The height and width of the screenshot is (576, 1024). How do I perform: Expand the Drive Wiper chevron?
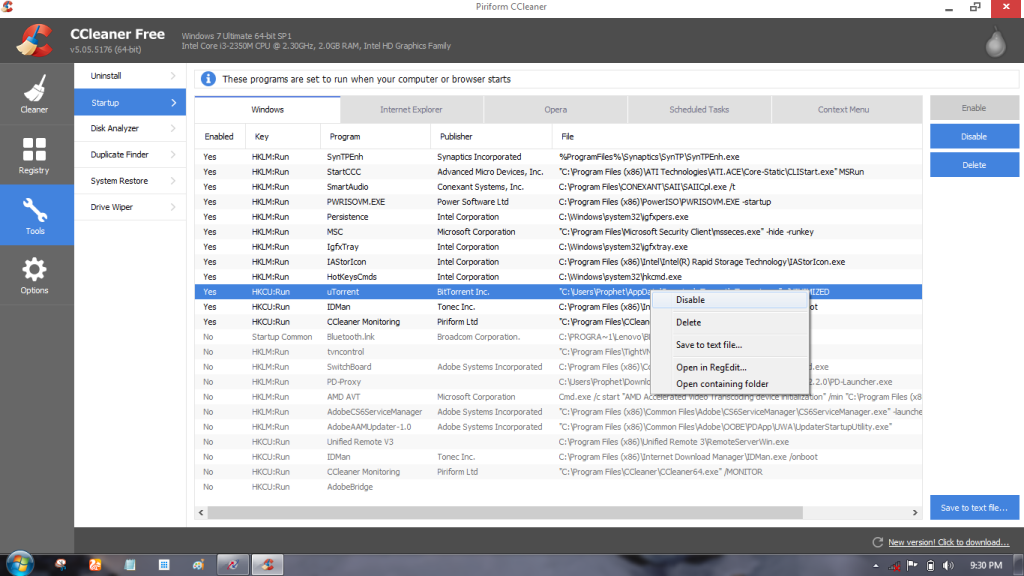pyautogui.click(x=172, y=206)
